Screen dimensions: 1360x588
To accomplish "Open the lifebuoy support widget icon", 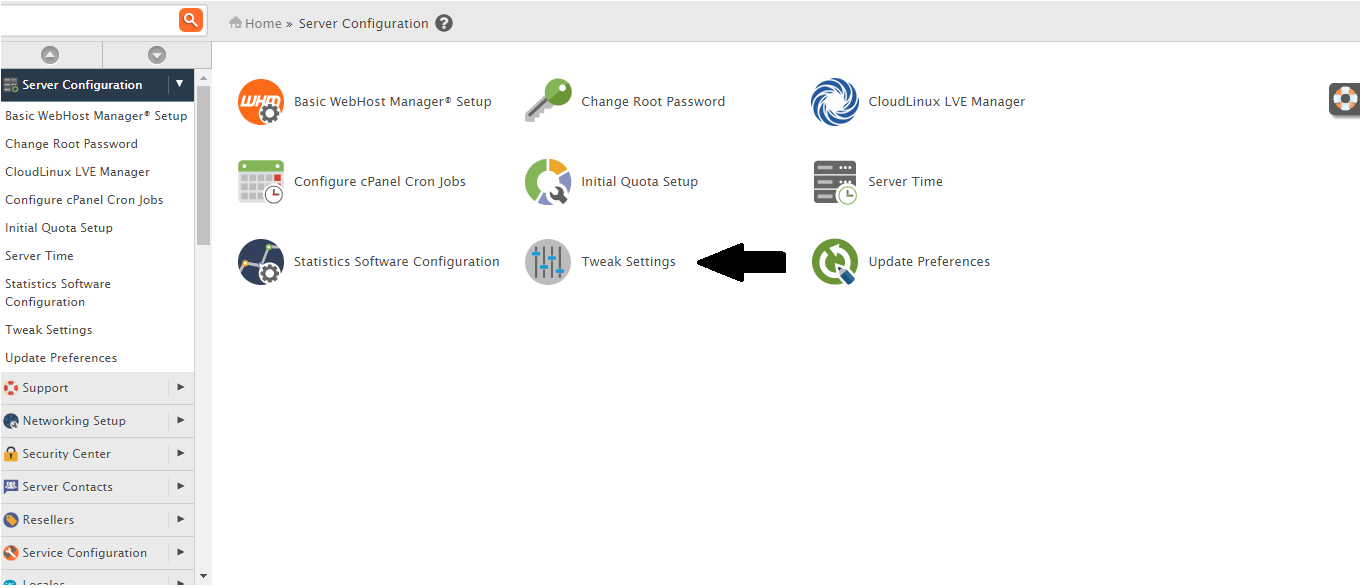I will click(x=1345, y=99).
